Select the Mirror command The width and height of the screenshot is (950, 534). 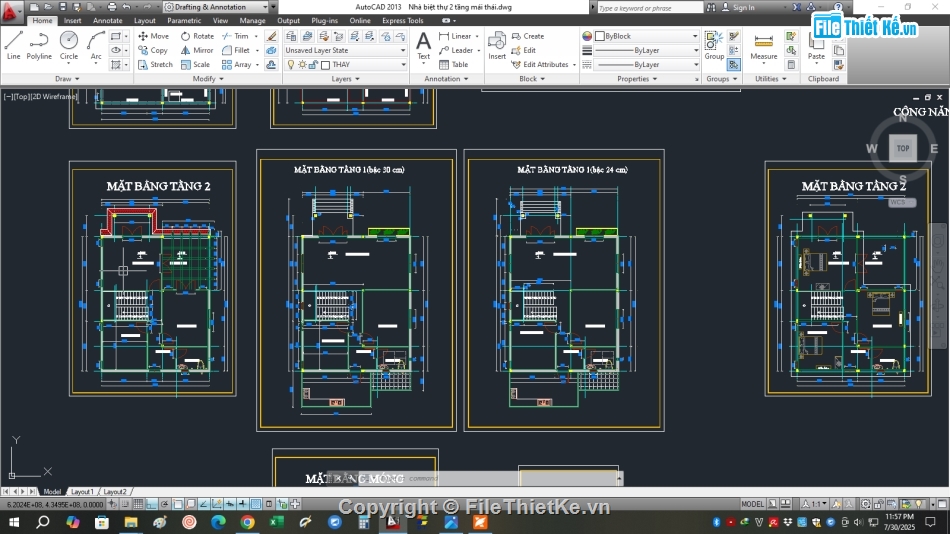tap(197, 50)
